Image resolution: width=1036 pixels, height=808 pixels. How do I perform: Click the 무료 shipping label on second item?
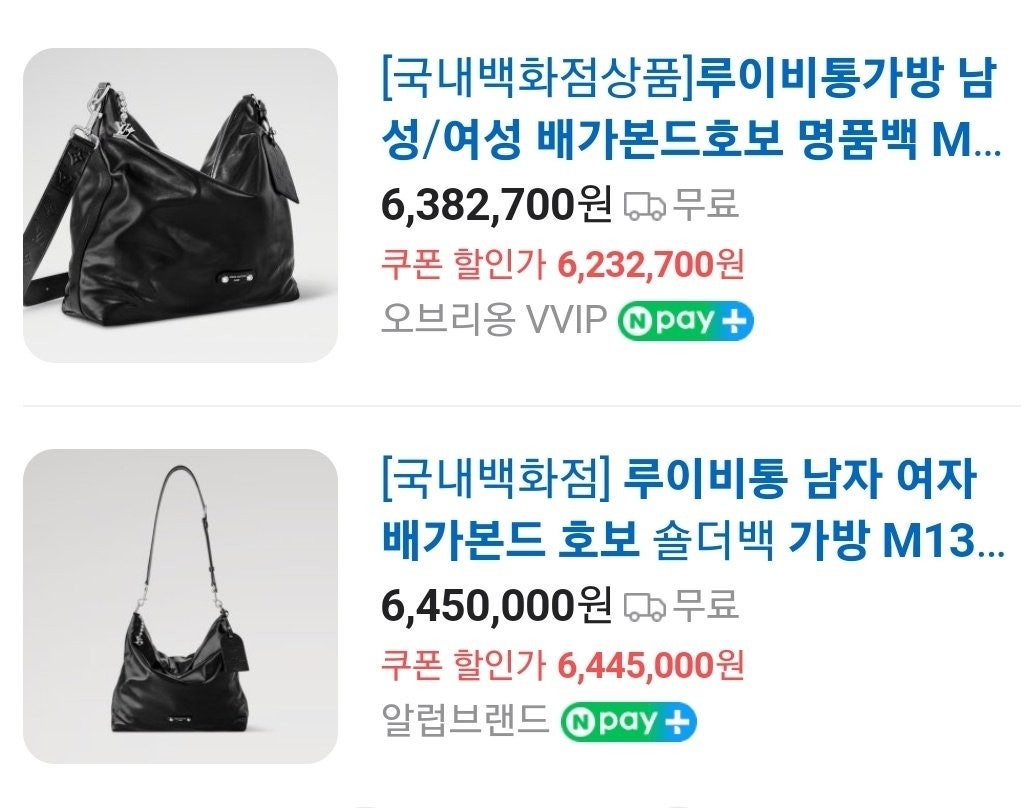click(705, 605)
